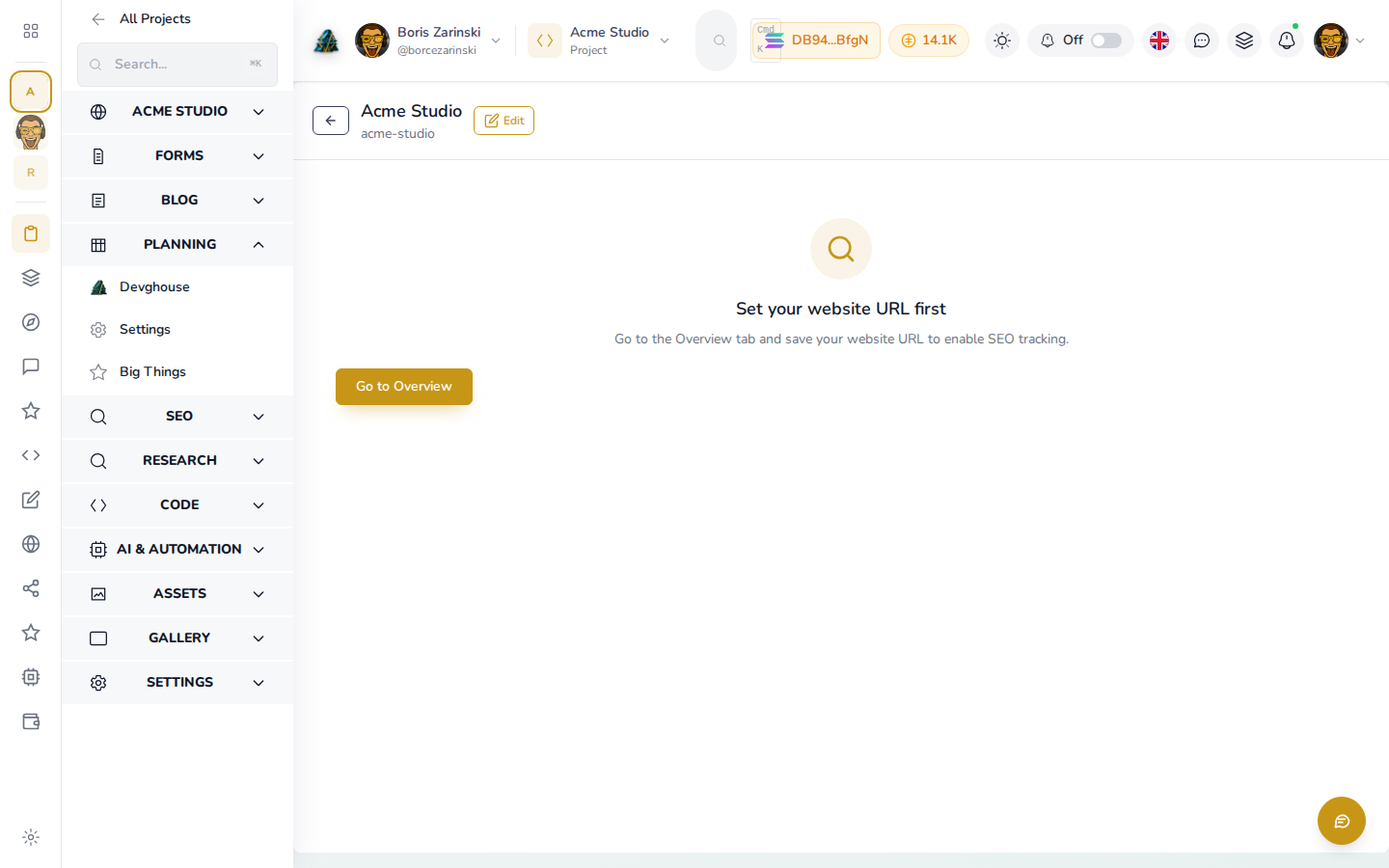Toggle light theme sun icon in top bar
This screenshot has height=868, width=1389.
point(1002,41)
